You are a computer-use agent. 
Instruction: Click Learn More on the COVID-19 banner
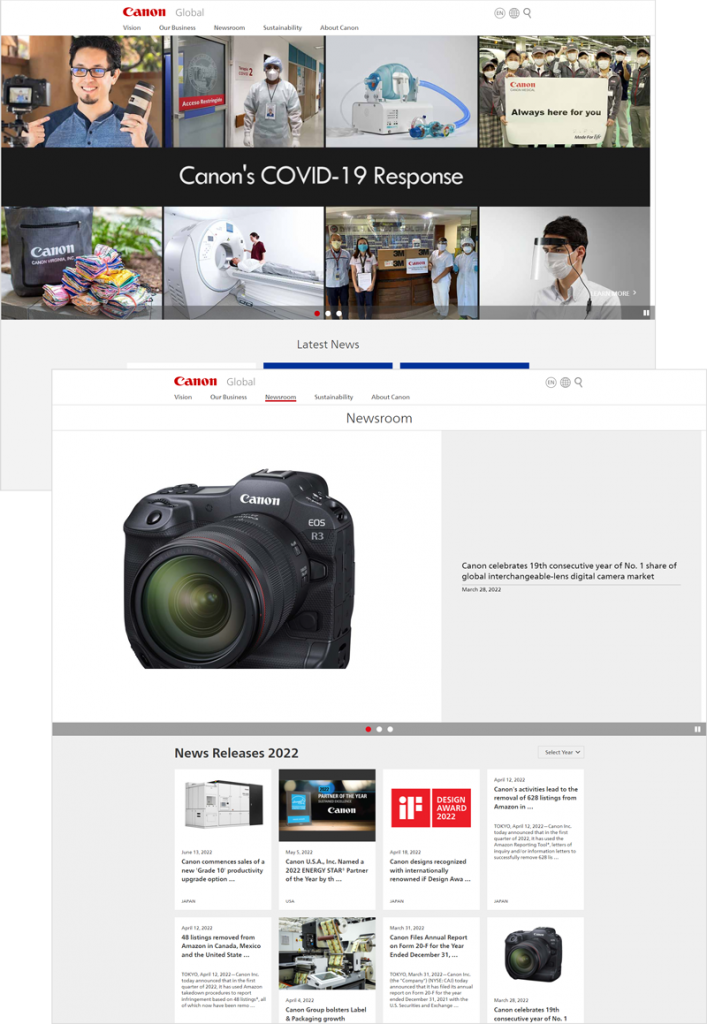[x=614, y=293]
